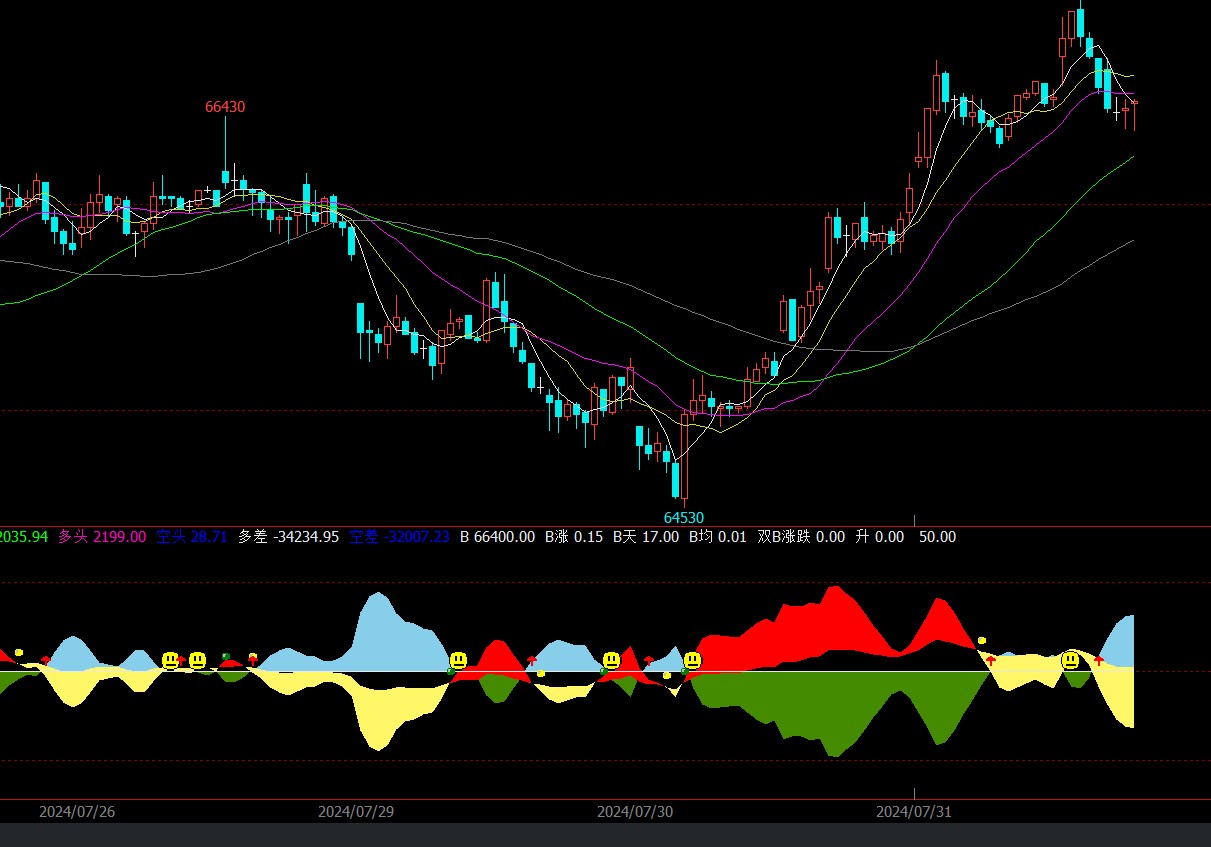Click the smiley marker under the 64530 low
The width and height of the screenshot is (1211, 847).
click(x=692, y=660)
